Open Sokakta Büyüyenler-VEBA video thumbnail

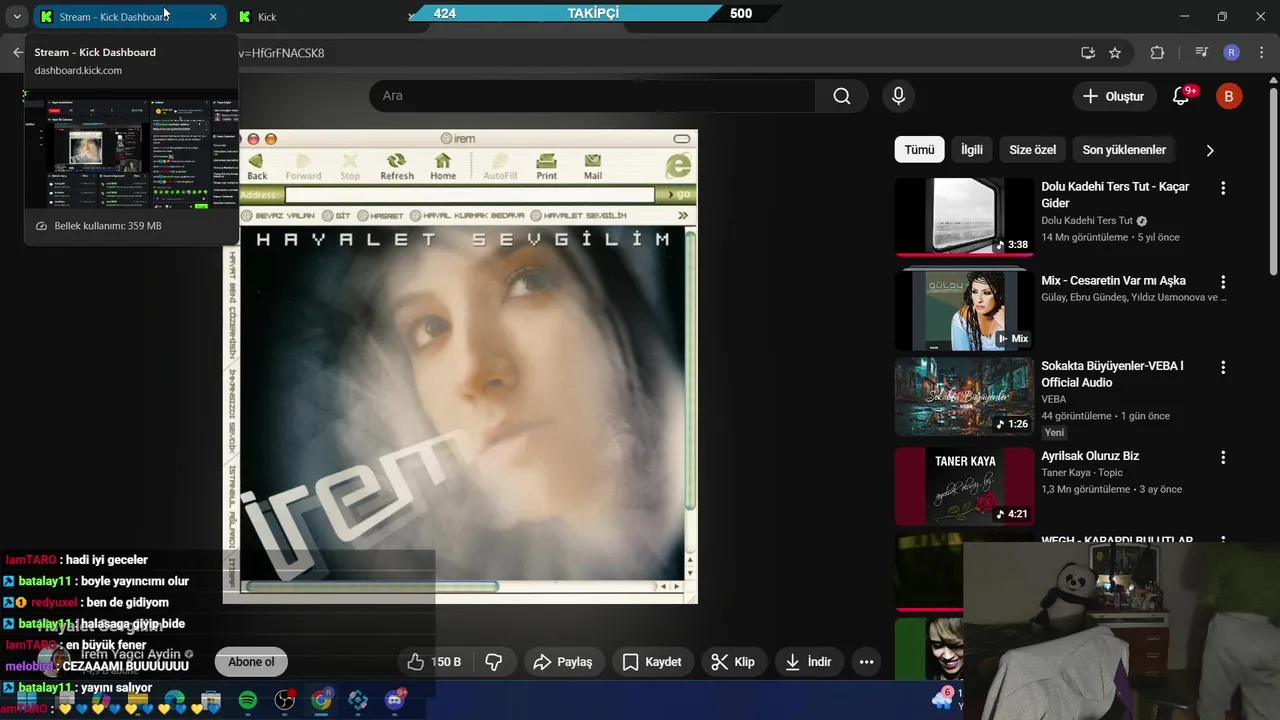click(x=964, y=397)
